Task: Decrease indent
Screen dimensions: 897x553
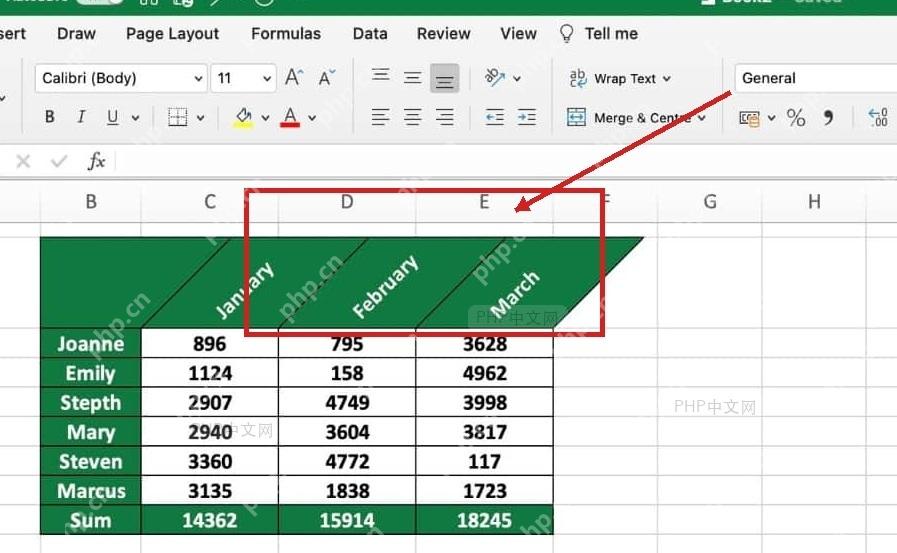Action: click(x=495, y=117)
